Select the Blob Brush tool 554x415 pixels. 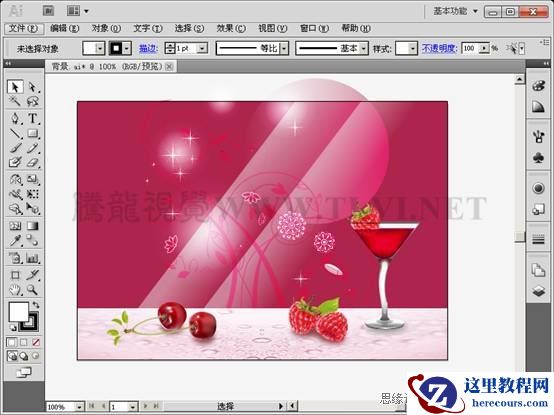[x=15, y=162]
